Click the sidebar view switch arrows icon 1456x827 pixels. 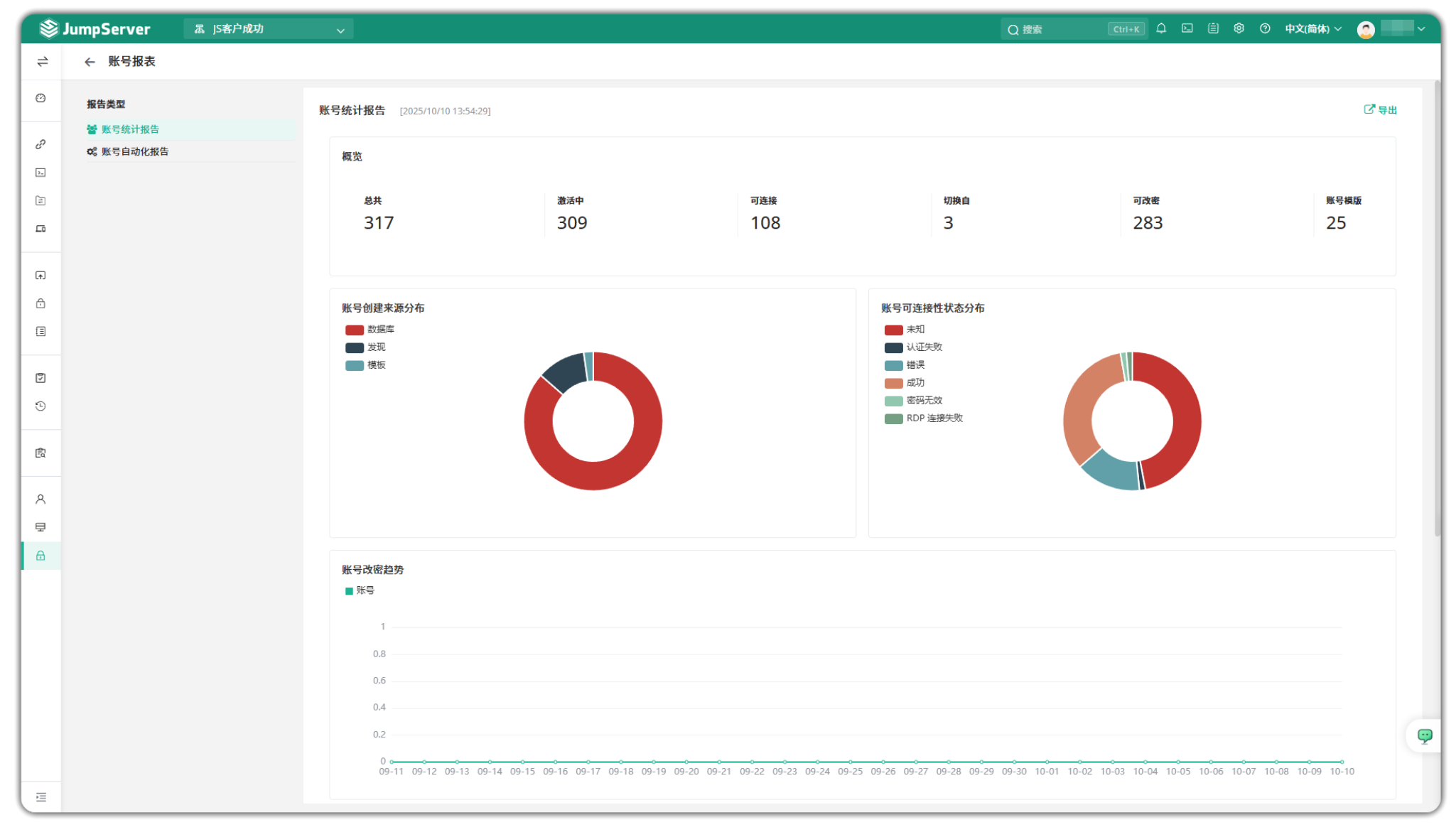(x=42, y=62)
